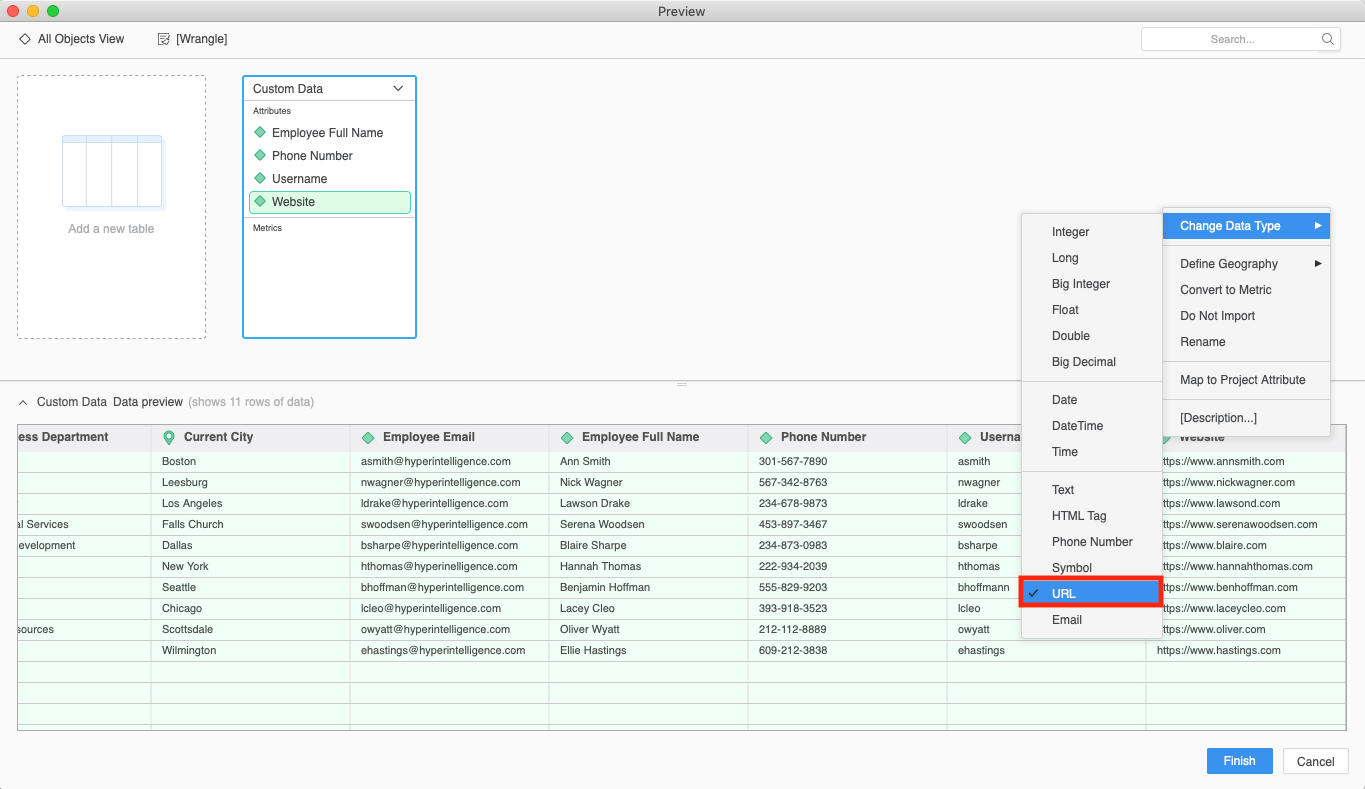Click the Current City geography pin icon
1365x789 pixels.
click(169, 437)
